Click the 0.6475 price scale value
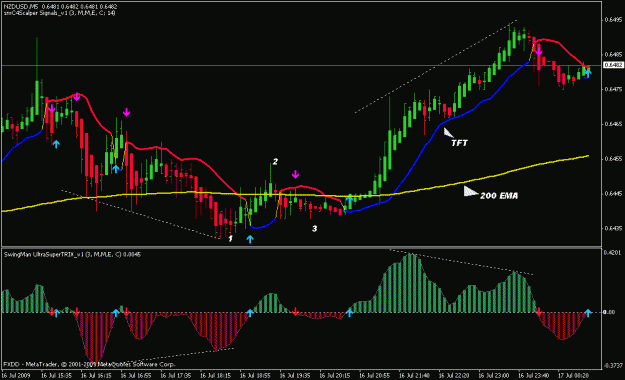625x380 pixels. click(613, 89)
